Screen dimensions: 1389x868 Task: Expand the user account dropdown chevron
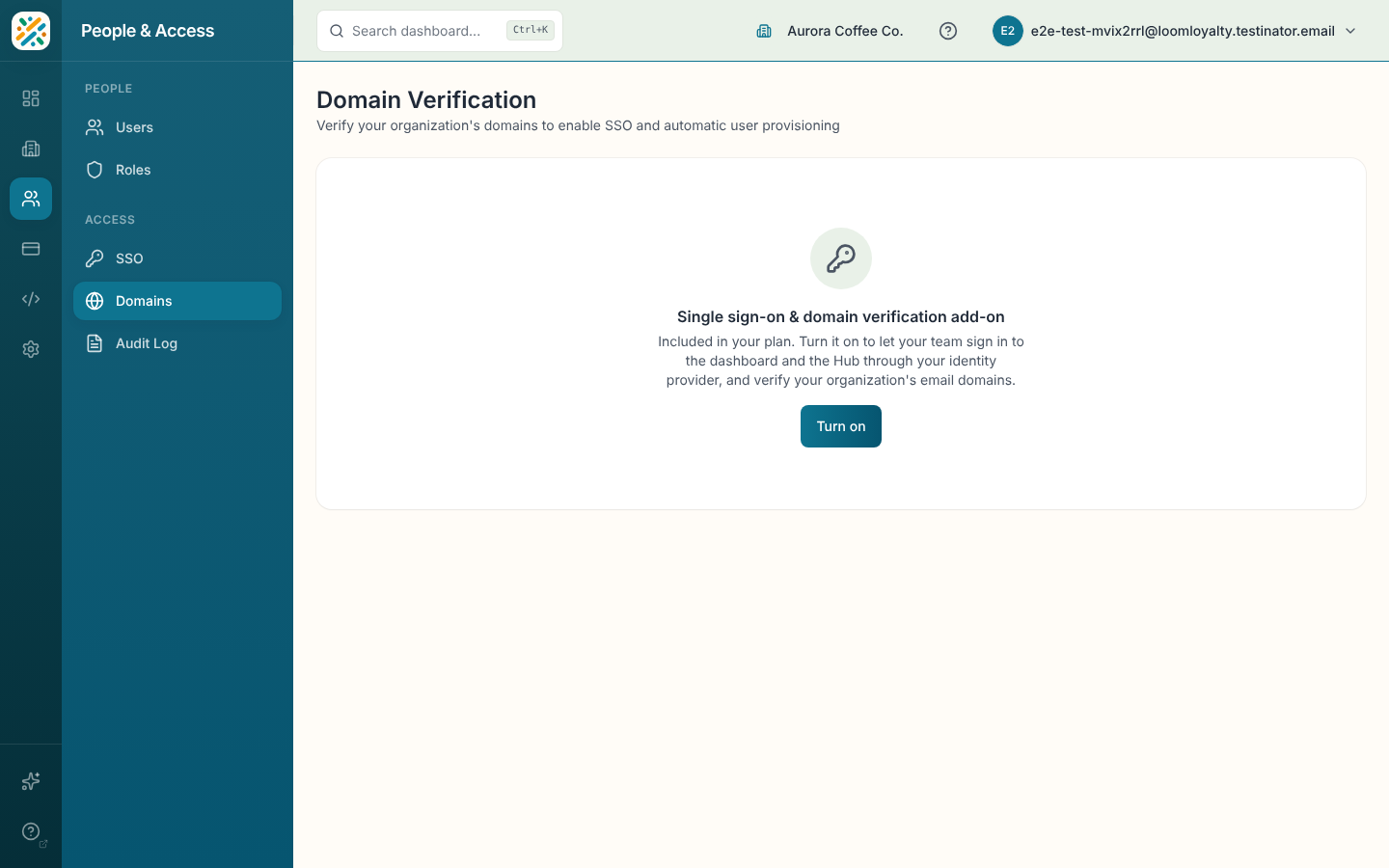point(1350,31)
